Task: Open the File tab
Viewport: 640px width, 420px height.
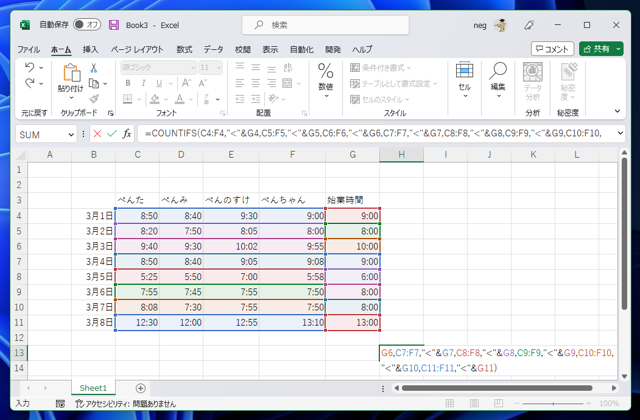Action: point(28,49)
